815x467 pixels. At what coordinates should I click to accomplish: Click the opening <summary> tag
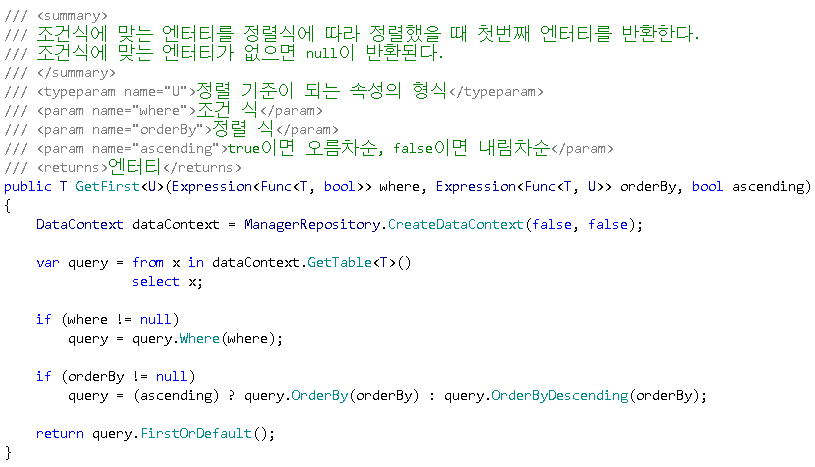[x=72, y=16]
